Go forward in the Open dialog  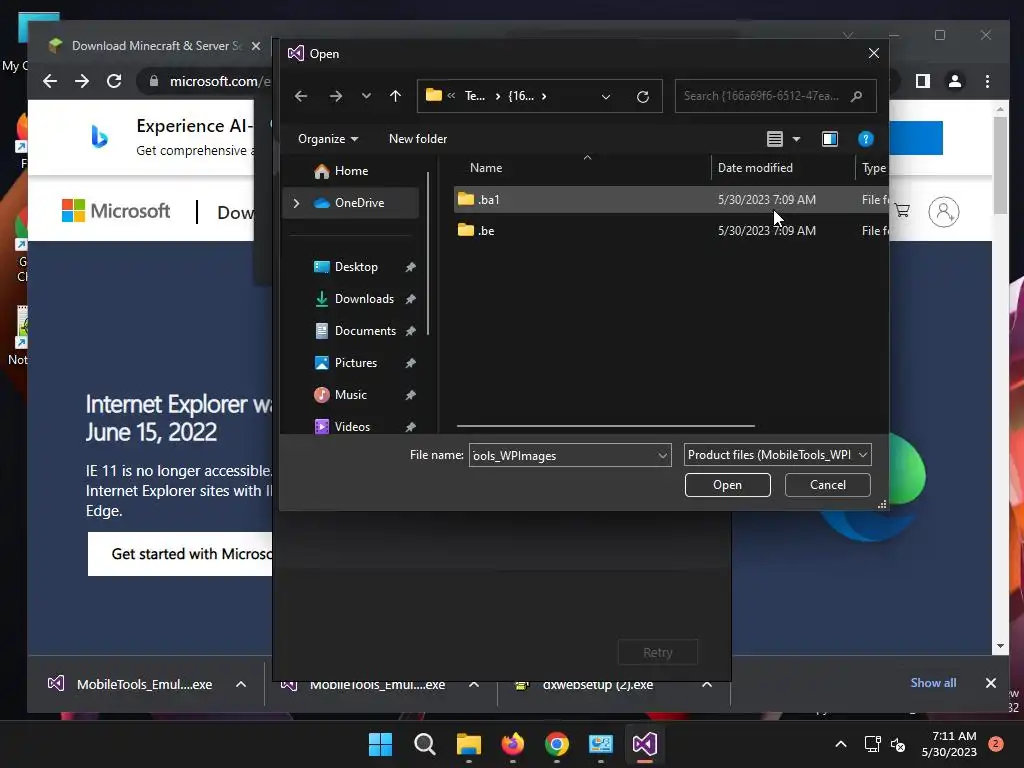click(x=336, y=96)
